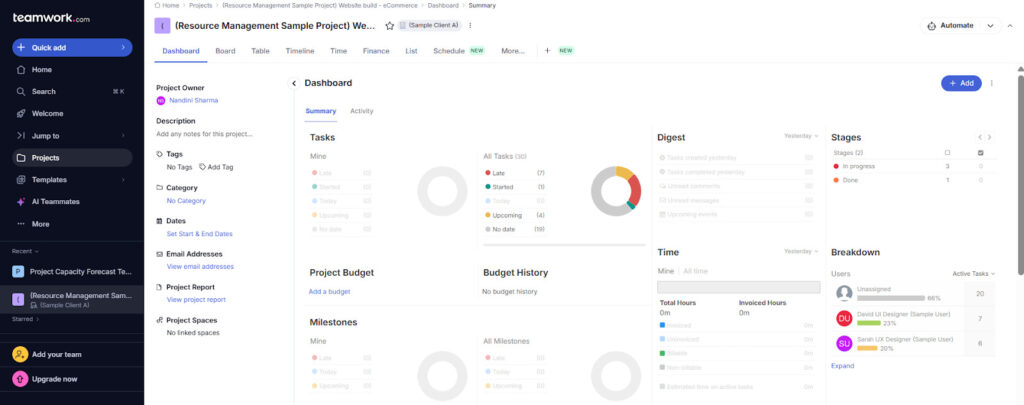This screenshot has height=405, width=1024.
Task: Open Active Tasks breakdown dropdown
Action: pos(974,274)
